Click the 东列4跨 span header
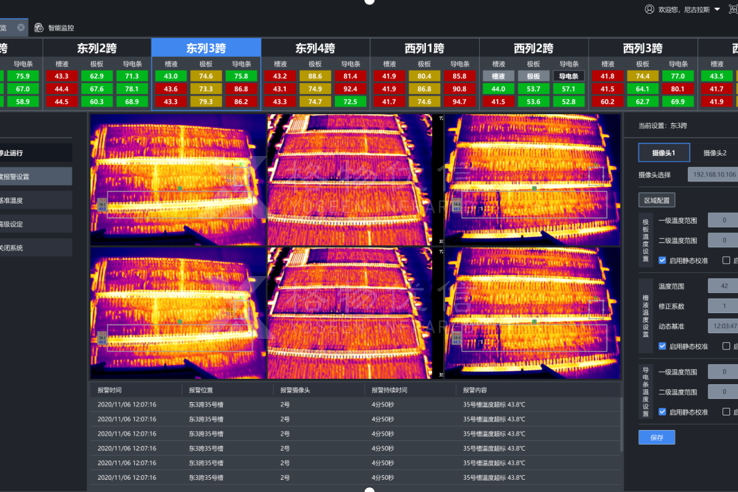The image size is (738, 492). (315, 48)
